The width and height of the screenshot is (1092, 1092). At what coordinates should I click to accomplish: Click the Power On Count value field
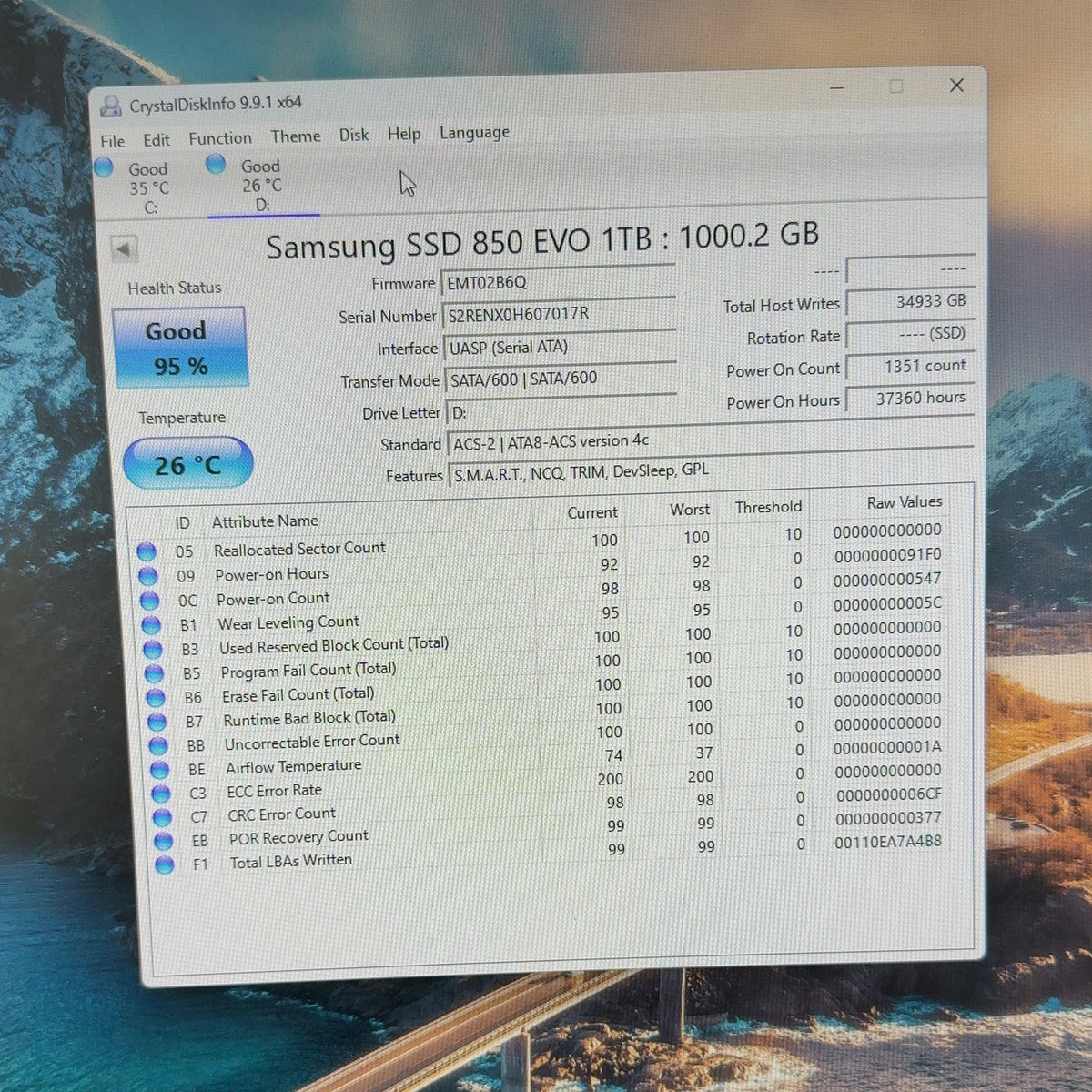911,366
